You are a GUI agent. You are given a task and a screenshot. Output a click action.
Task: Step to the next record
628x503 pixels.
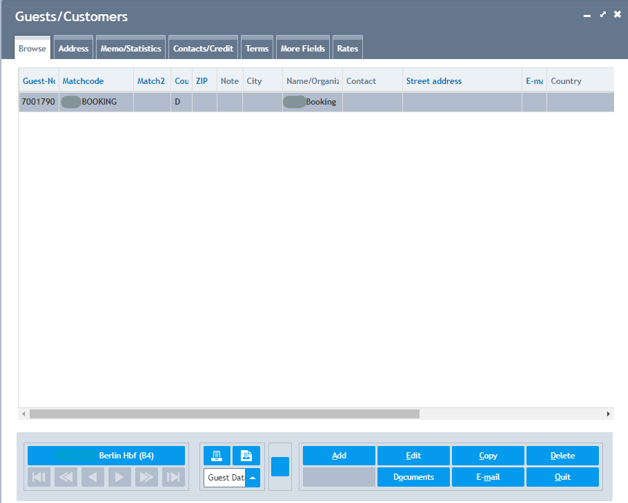pyautogui.click(x=120, y=478)
